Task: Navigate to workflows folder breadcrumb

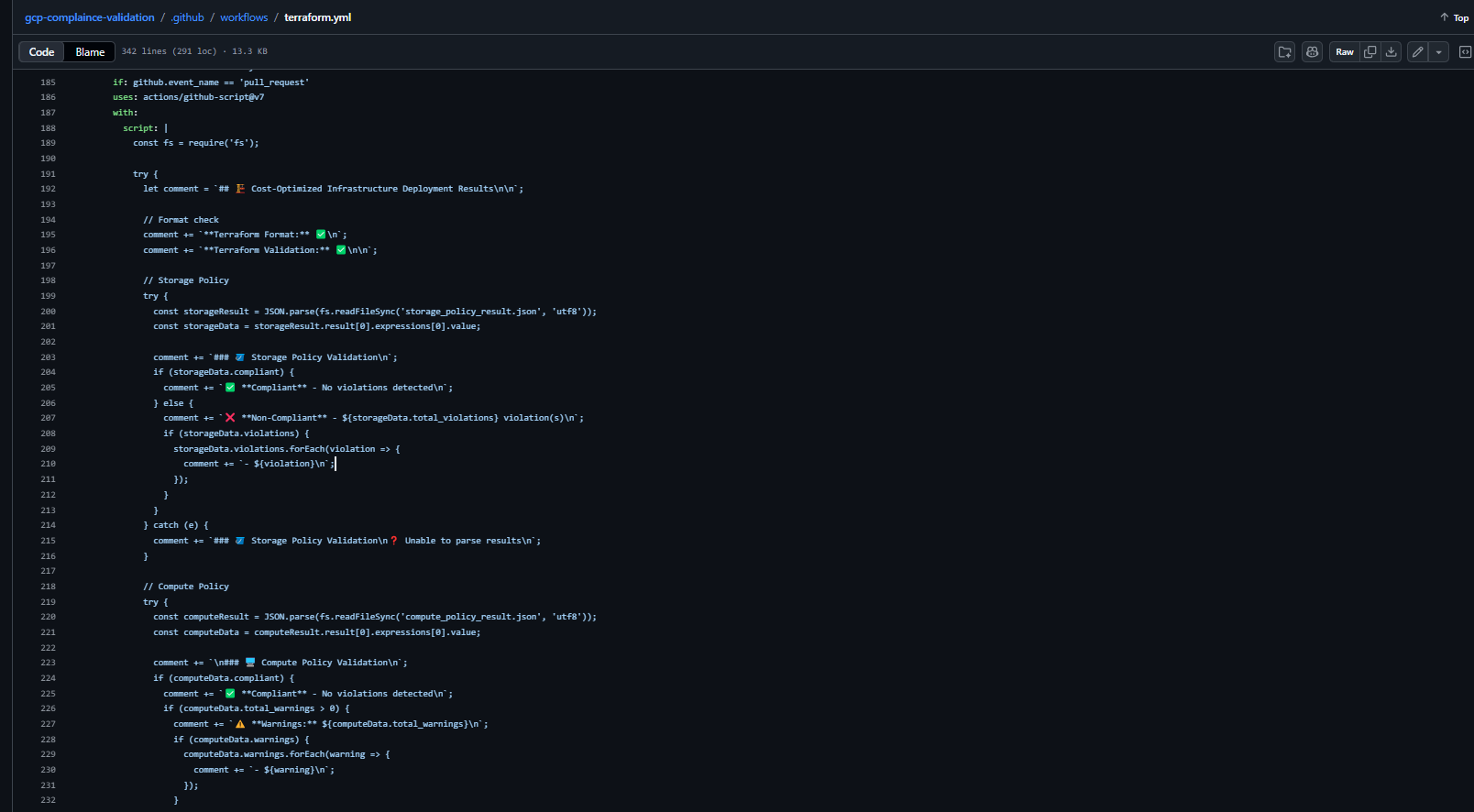Action: point(244,17)
